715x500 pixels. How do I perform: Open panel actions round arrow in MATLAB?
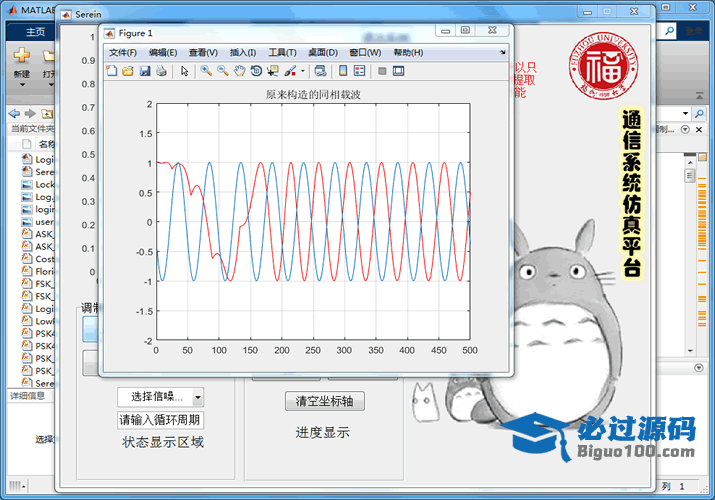685,129
